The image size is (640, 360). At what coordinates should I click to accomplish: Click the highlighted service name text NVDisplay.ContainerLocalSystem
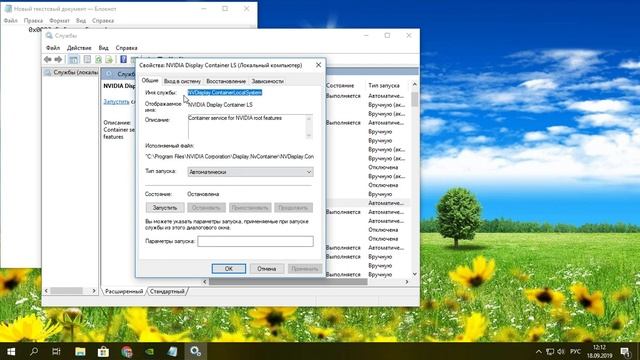pyautogui.click(x=225, y=93)
